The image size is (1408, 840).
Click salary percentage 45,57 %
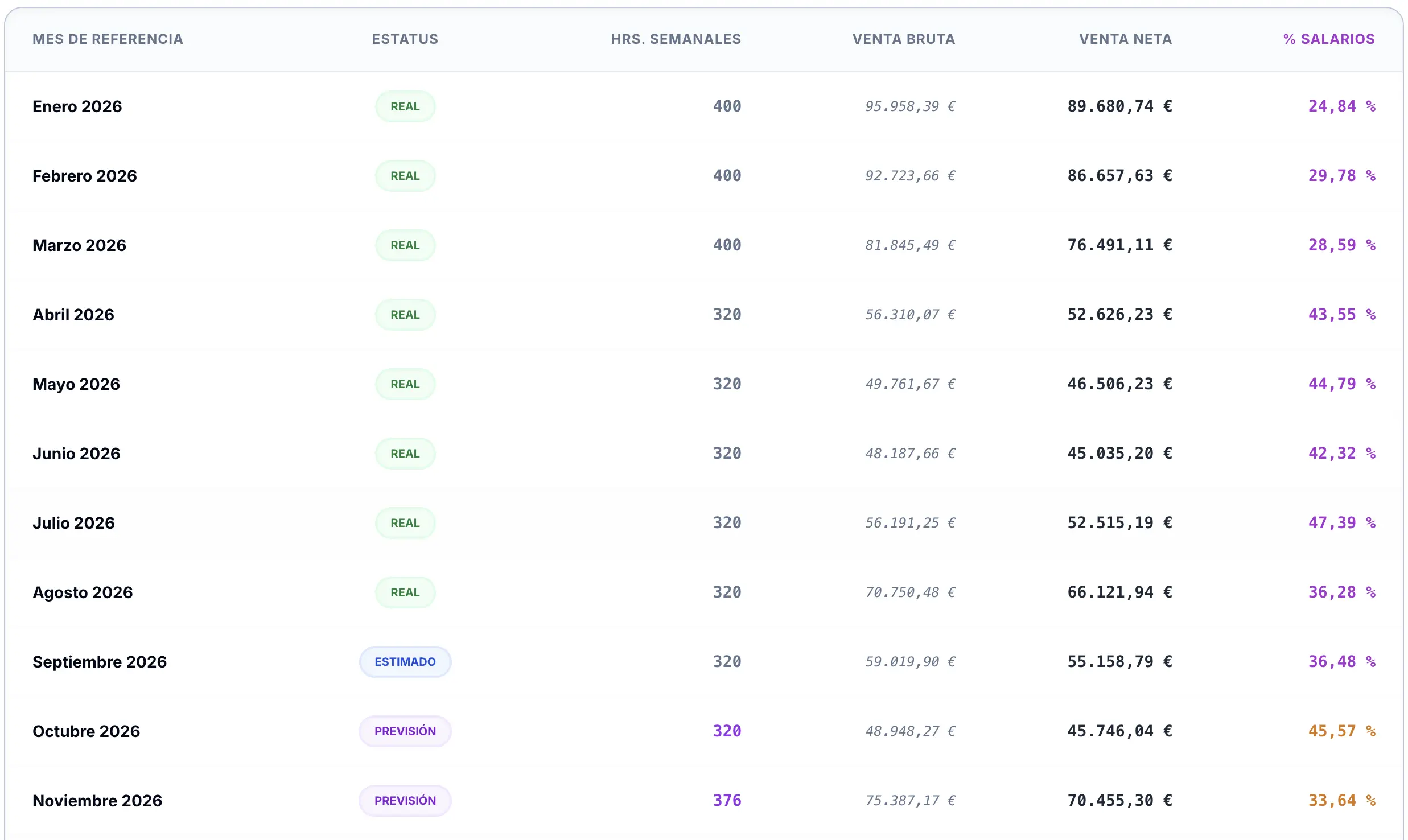[1341, 731]
